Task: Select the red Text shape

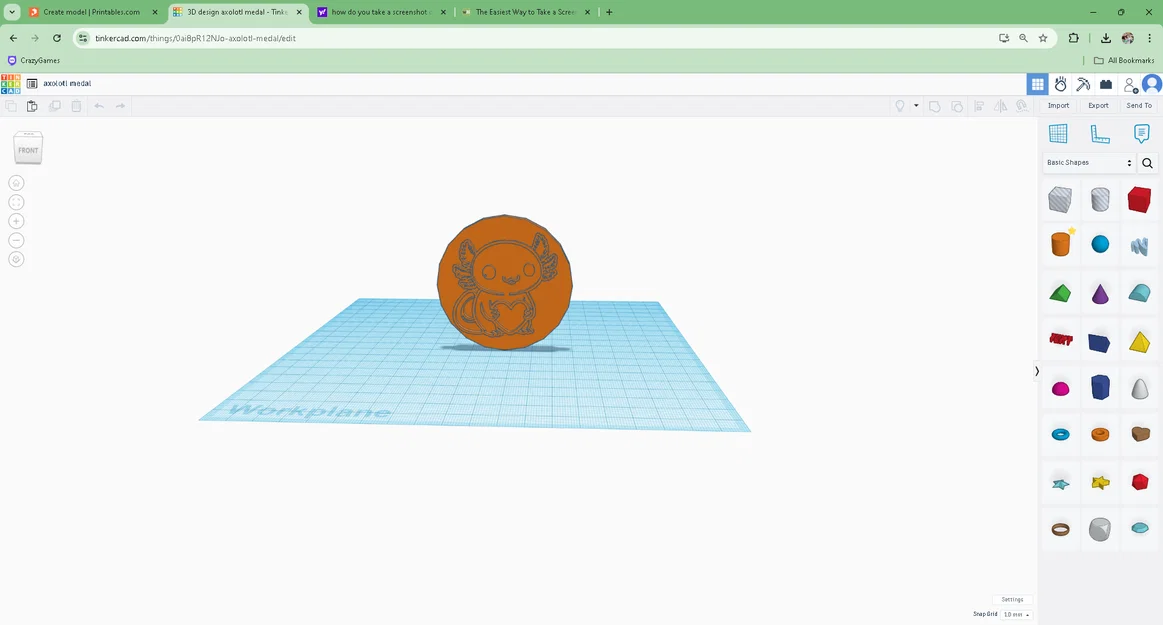Action: (1061, 340)
